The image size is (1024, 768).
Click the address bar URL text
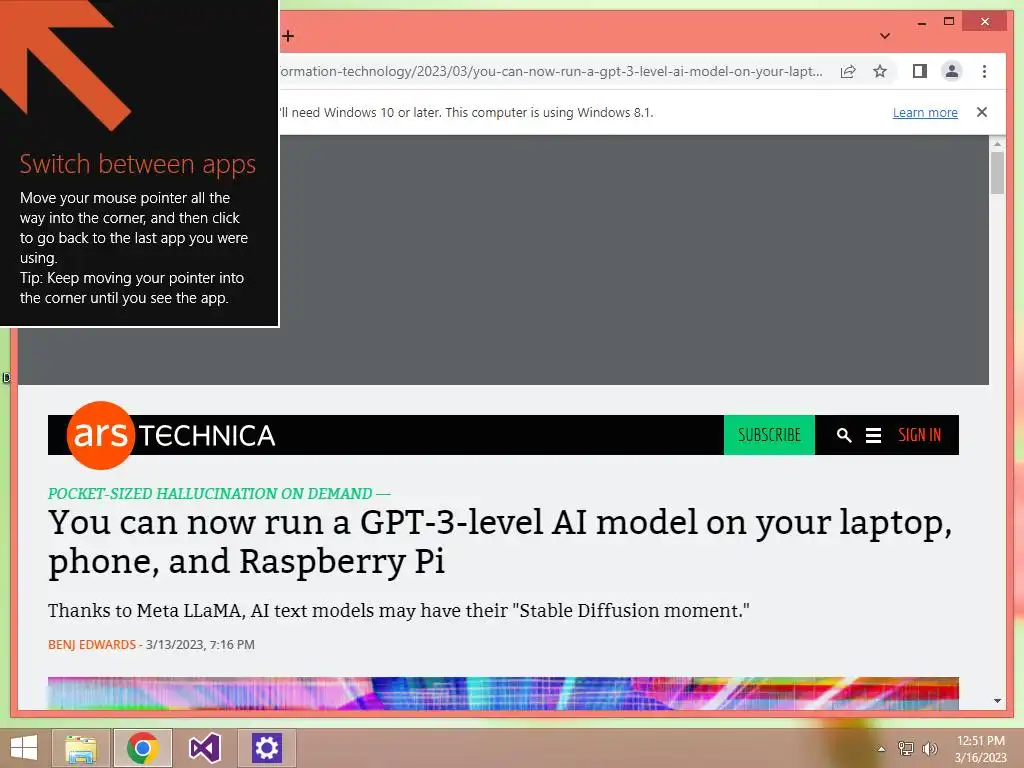(551, 71)
